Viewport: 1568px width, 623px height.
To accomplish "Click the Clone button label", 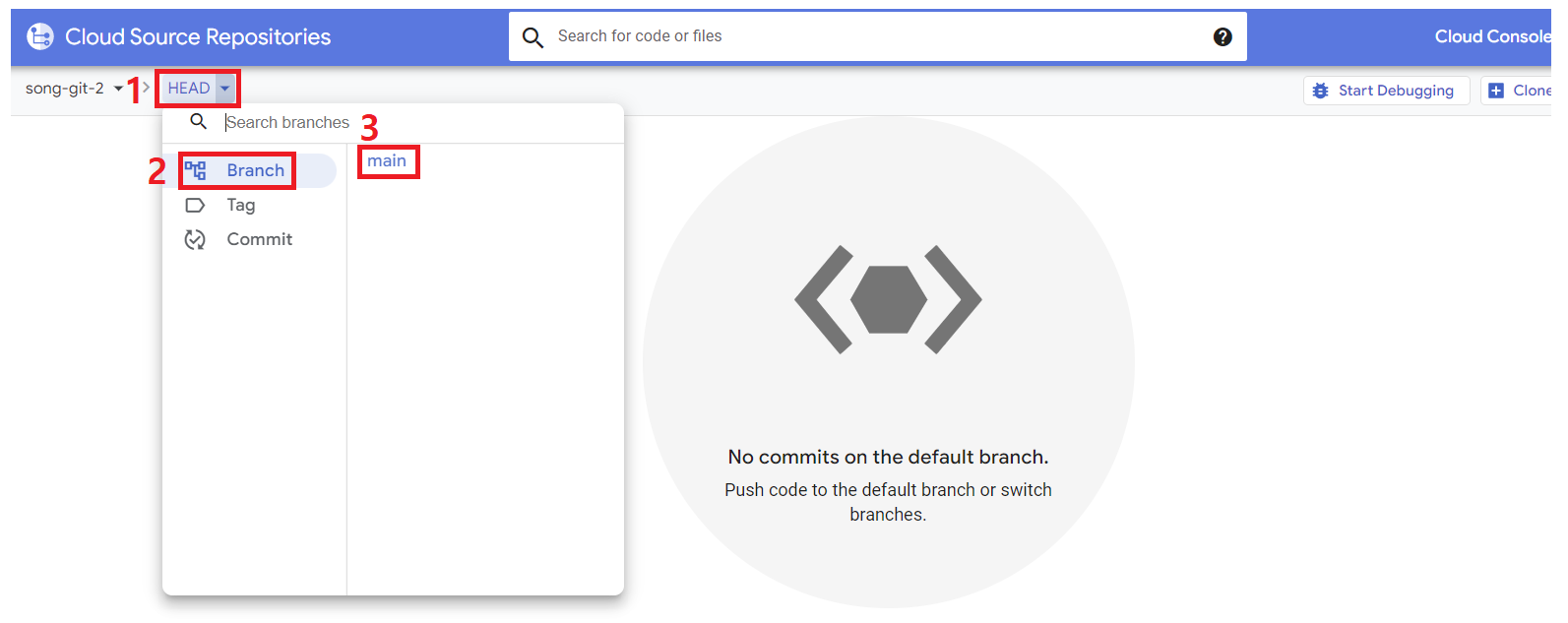I will pyautogui.click(x=1532, y=91).
